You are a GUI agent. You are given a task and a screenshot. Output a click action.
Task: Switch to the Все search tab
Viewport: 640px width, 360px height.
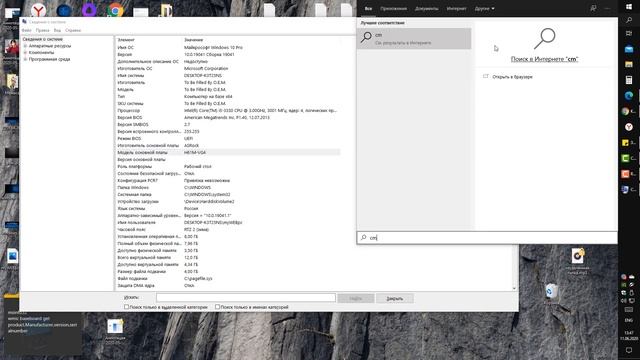[368, 8]
